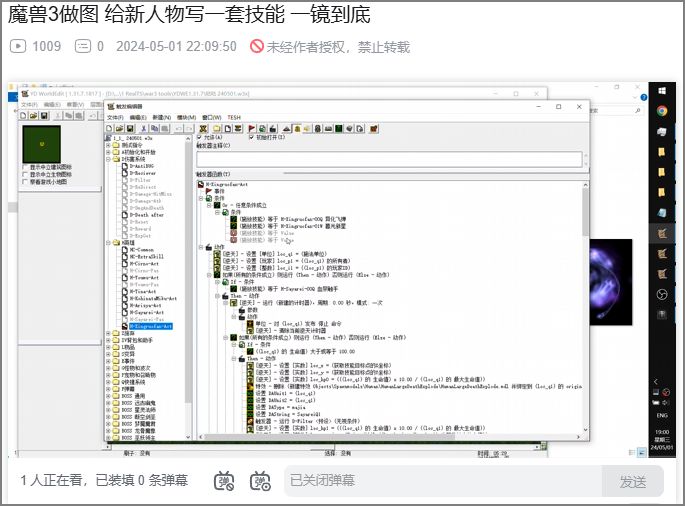Click the 已关闭弹幕 danmaku input field

click(x=443, y=481)
